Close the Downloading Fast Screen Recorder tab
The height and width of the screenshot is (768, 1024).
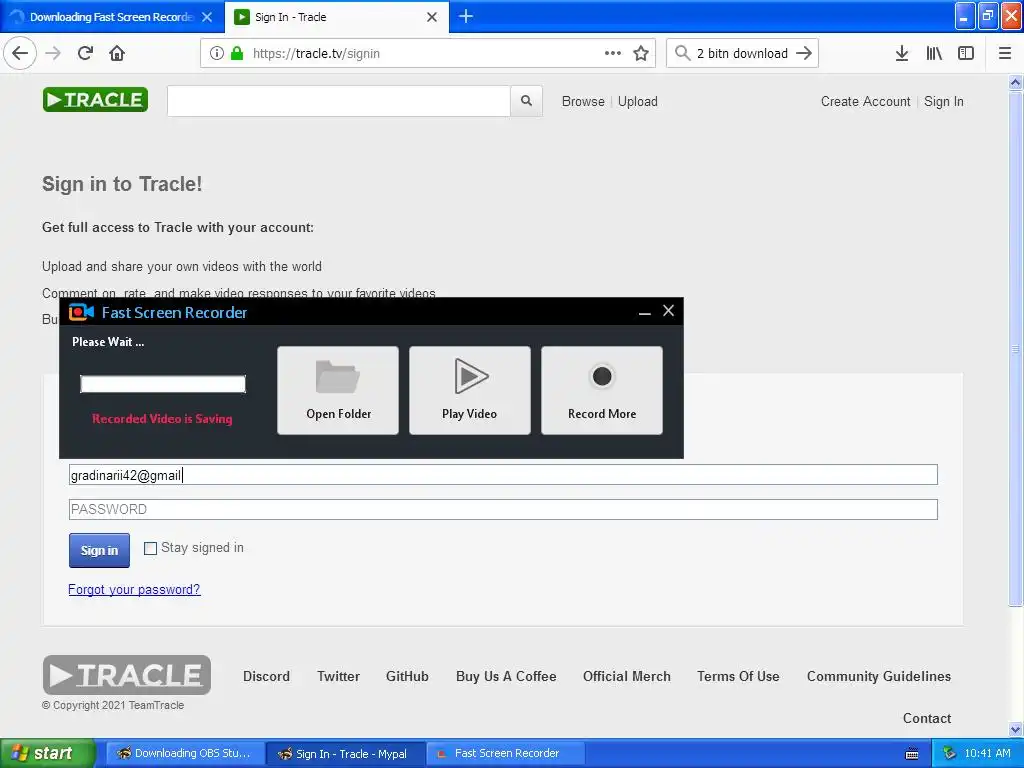point(207,17)
